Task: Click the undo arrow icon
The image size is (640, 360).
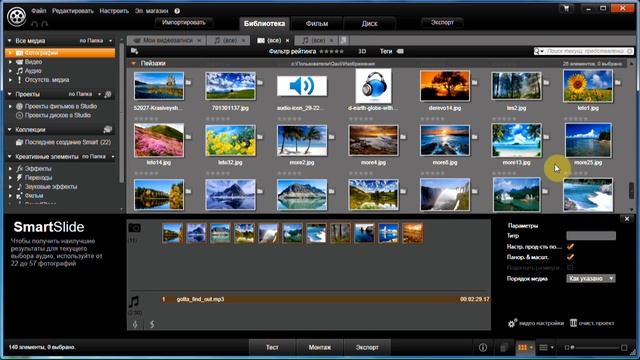Action: [34, 24]
